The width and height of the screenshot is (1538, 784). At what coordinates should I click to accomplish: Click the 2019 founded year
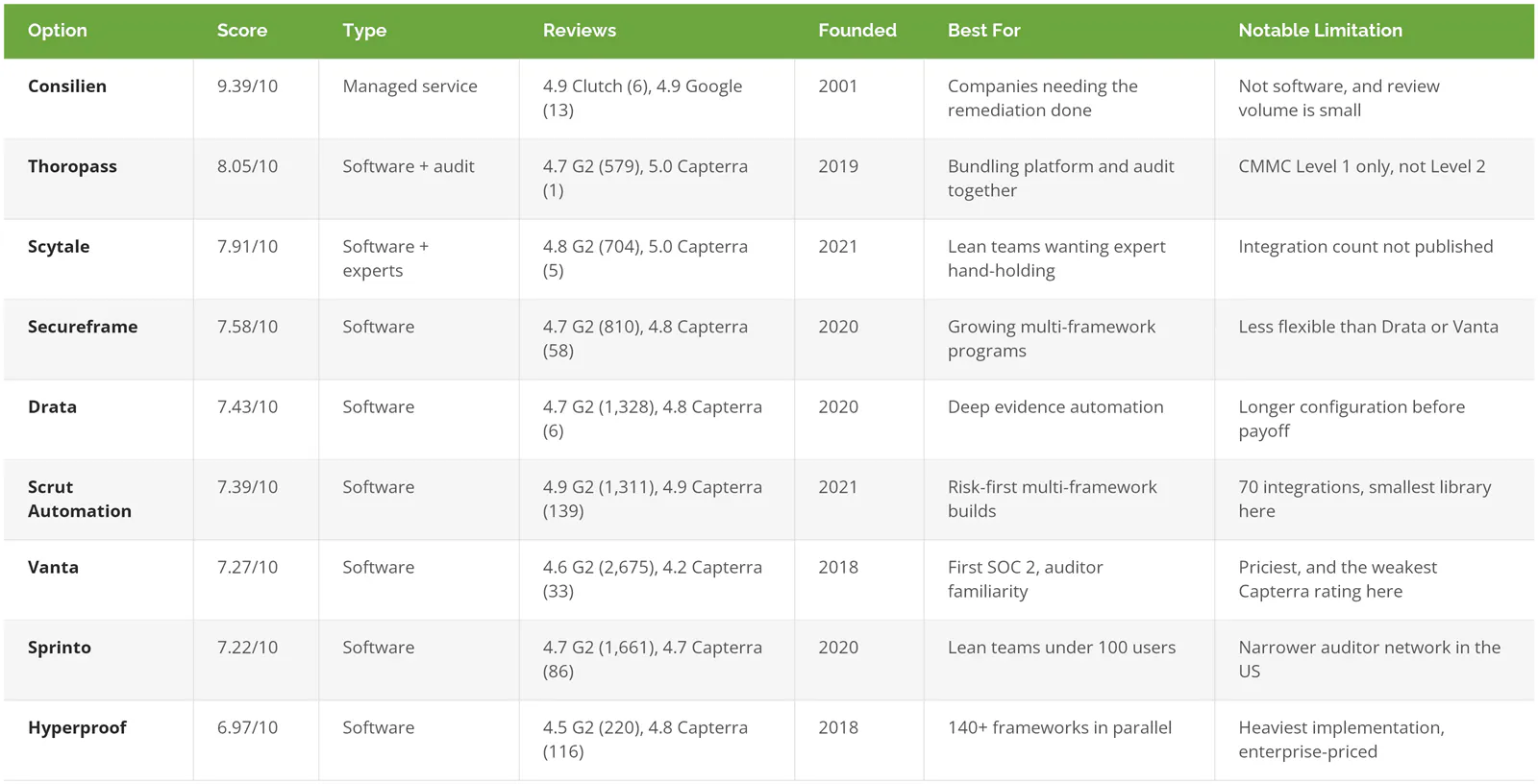coord(838,166)
